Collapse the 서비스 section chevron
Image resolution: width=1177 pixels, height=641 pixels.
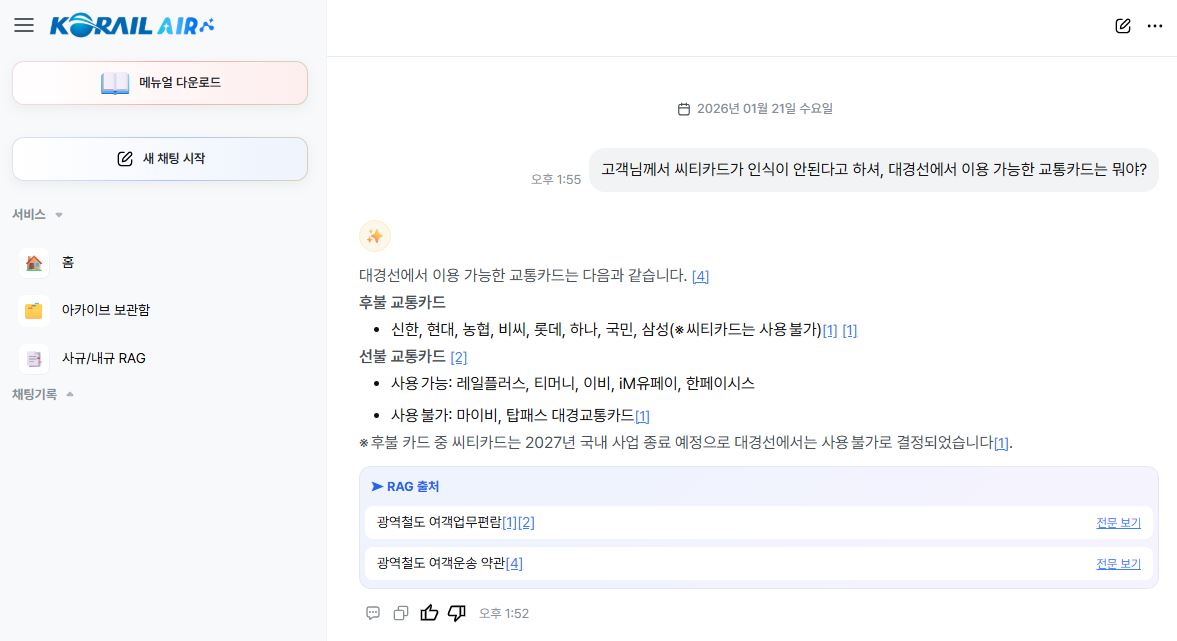[x=60, y=214]
